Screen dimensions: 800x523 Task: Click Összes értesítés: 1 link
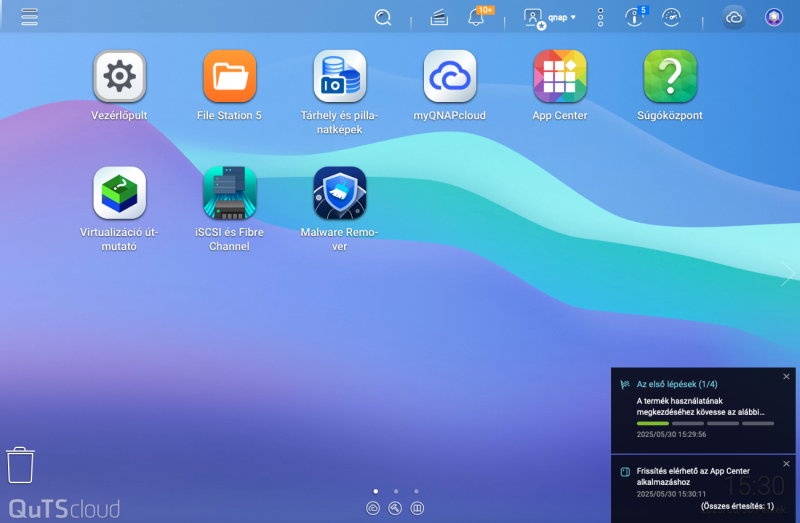pyautogui.click(x=737, y=506)
